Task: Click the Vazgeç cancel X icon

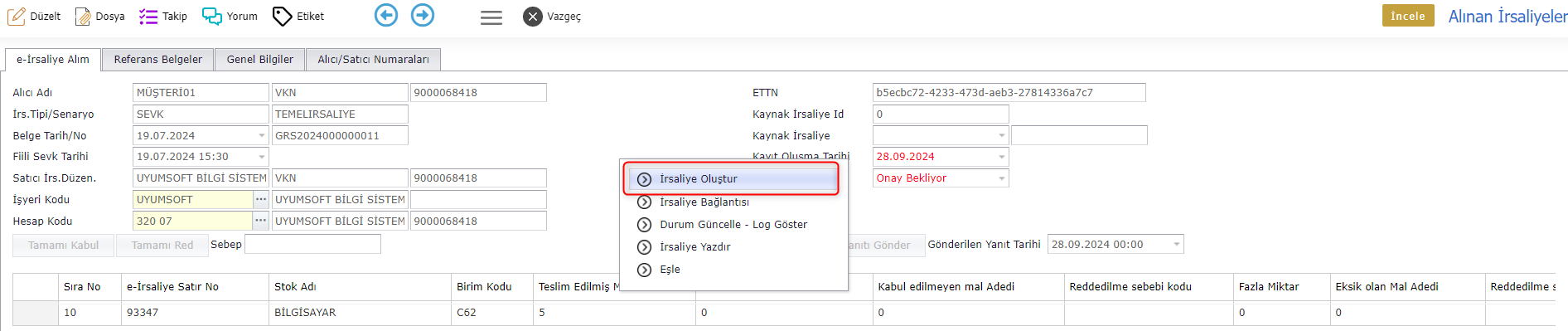Action: pyautogui.click(x=533, y=17)
